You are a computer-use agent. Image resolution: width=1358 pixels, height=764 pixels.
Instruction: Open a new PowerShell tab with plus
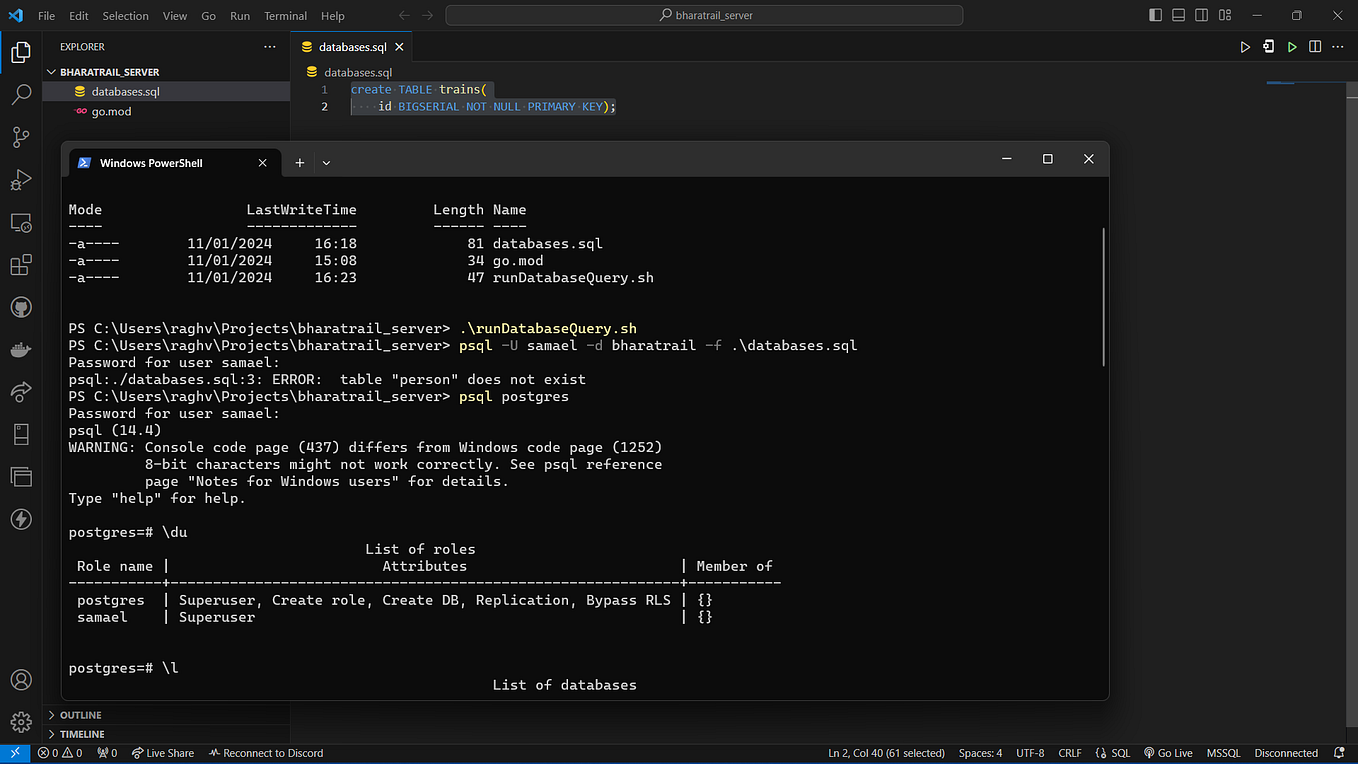(x=299, y=162)
